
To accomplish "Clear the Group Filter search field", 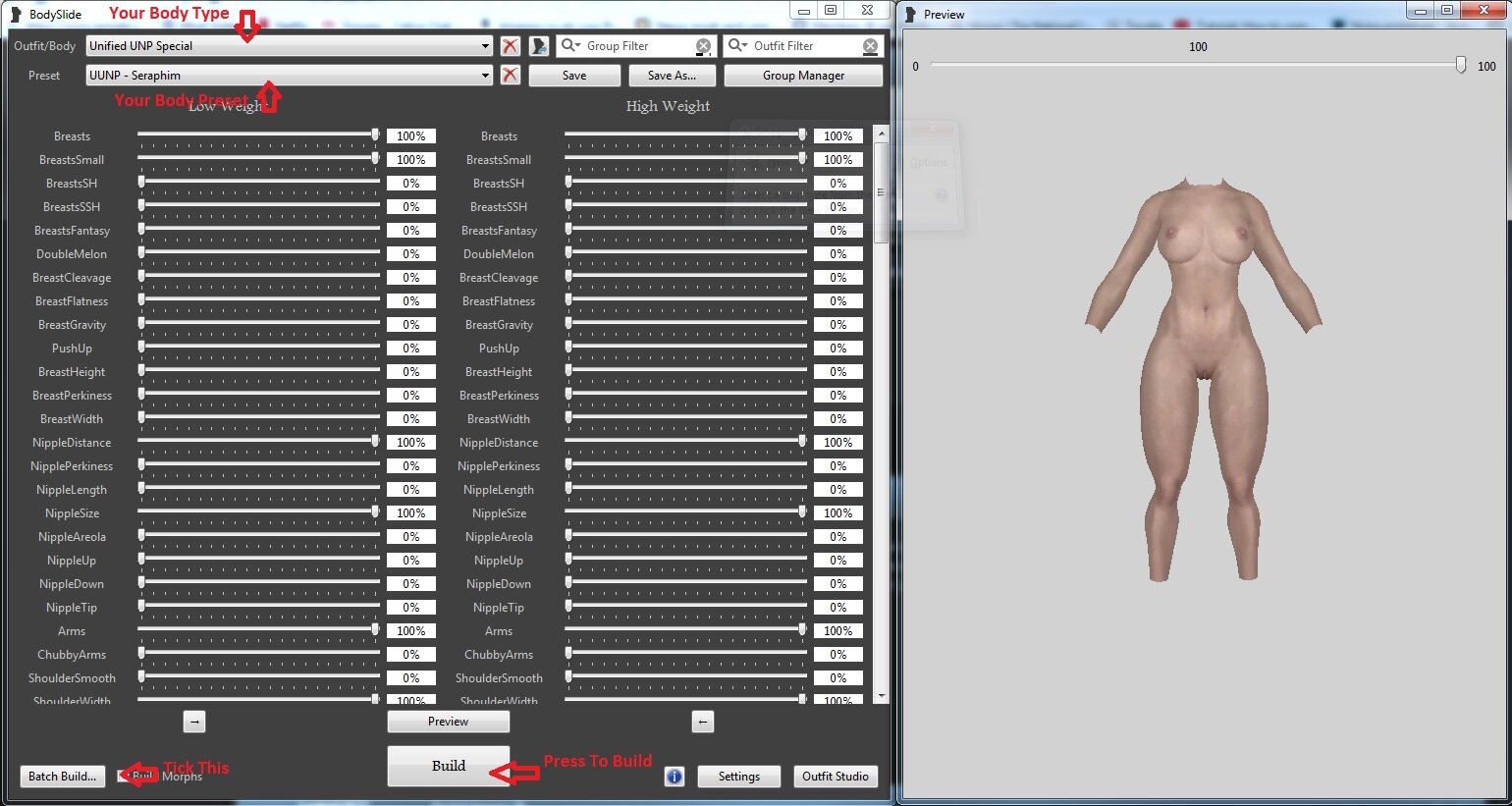I will 704,46.
